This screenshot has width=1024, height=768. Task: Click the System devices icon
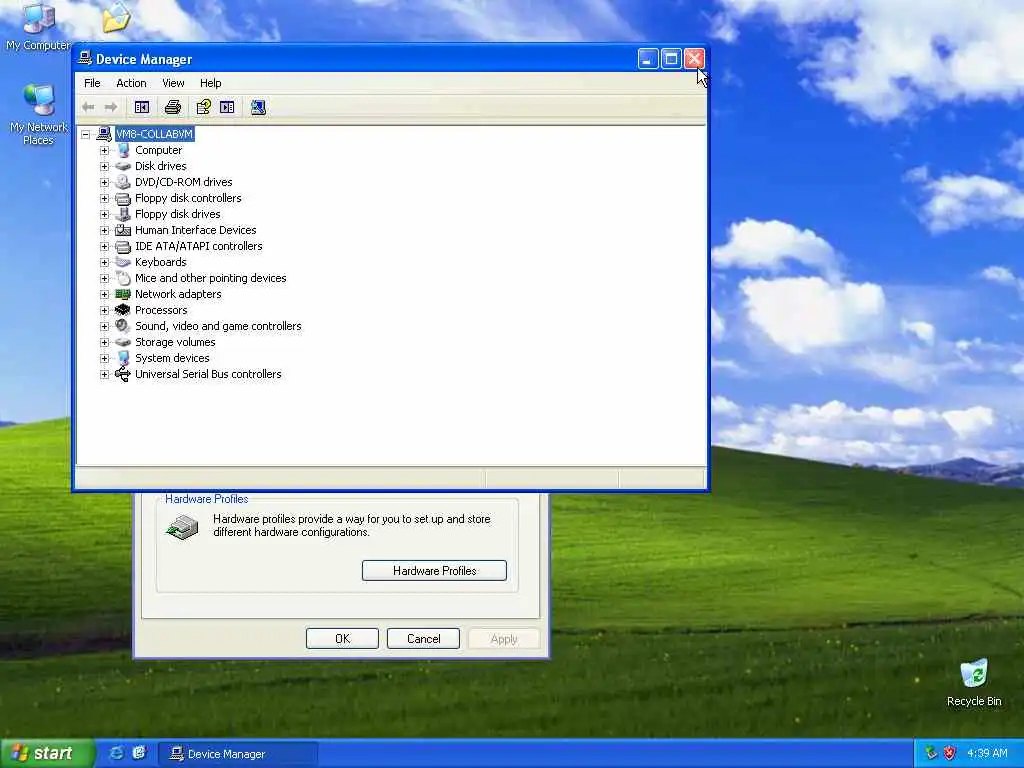123,358
